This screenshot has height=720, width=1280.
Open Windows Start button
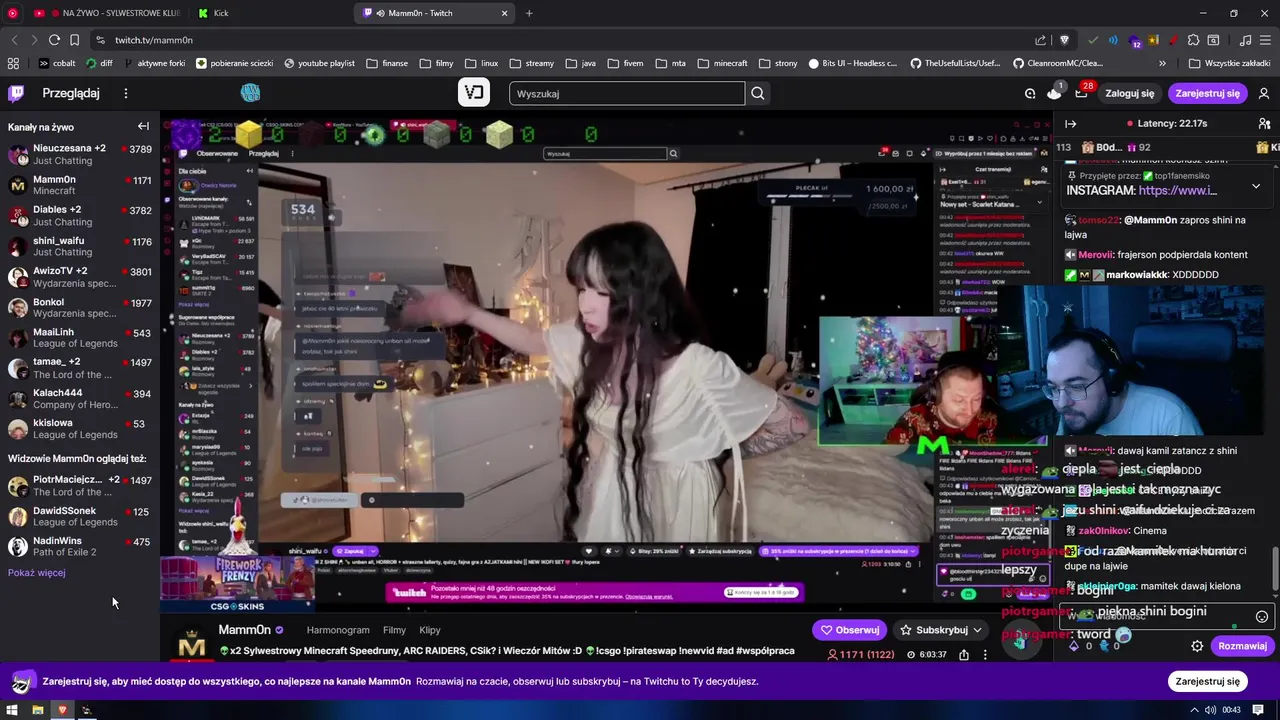click(13, 710)
